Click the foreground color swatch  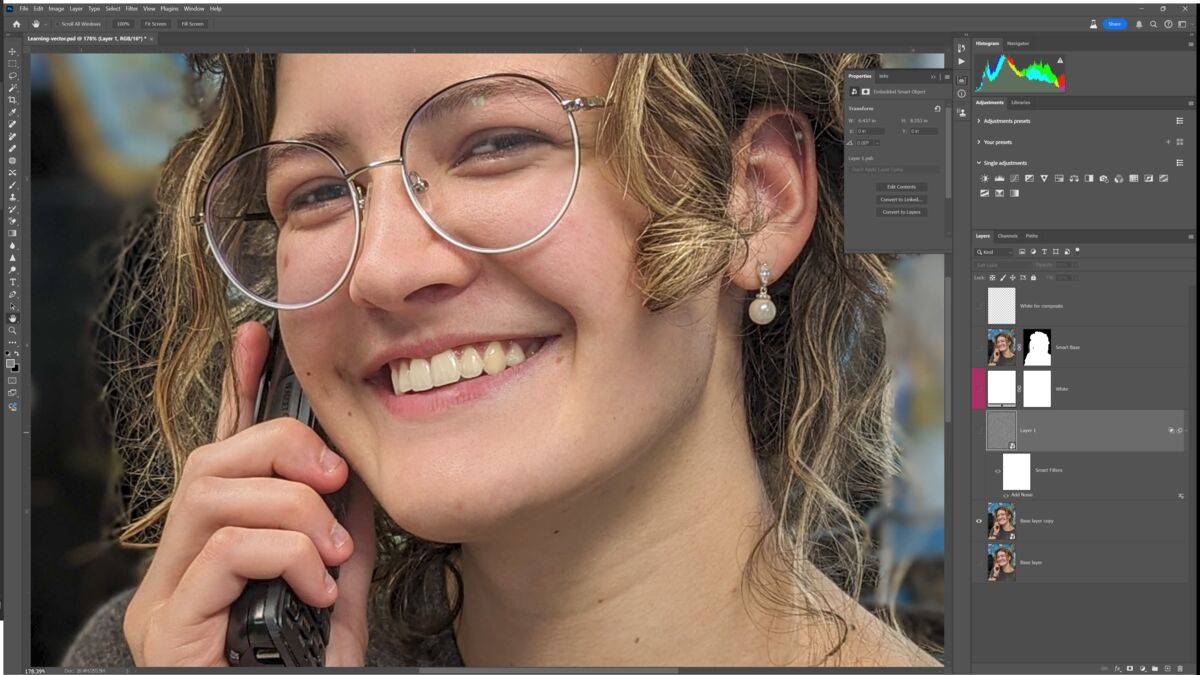(x=11, y=364)
